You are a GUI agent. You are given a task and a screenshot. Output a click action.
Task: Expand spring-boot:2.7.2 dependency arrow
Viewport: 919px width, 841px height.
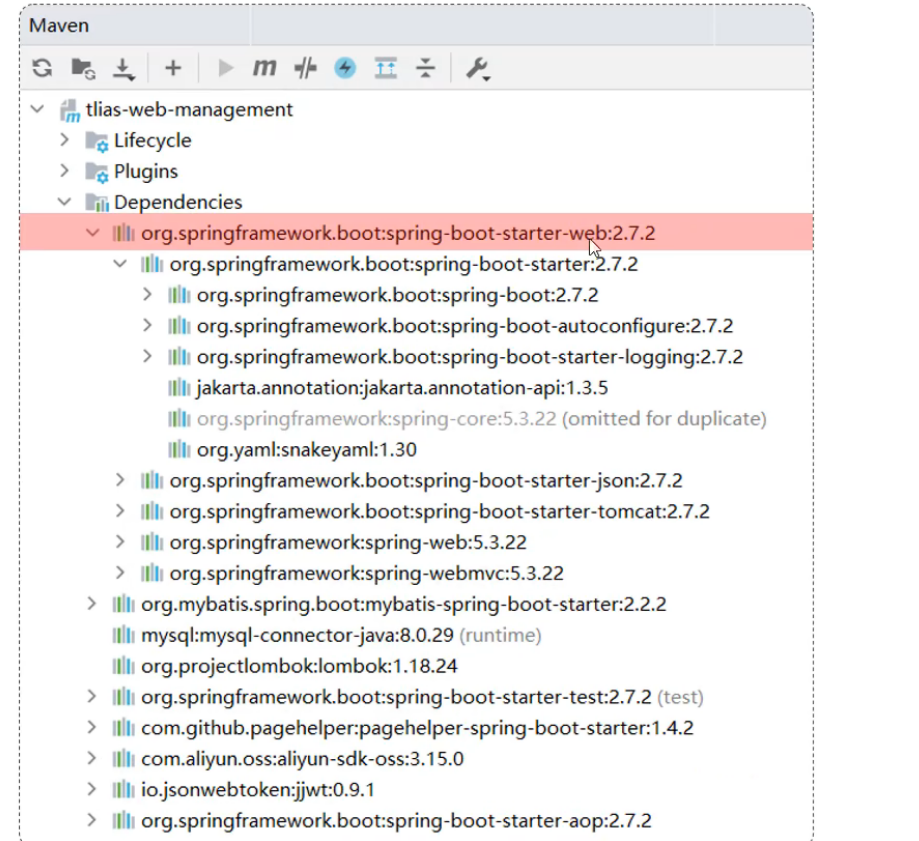[x=148, y=294]
